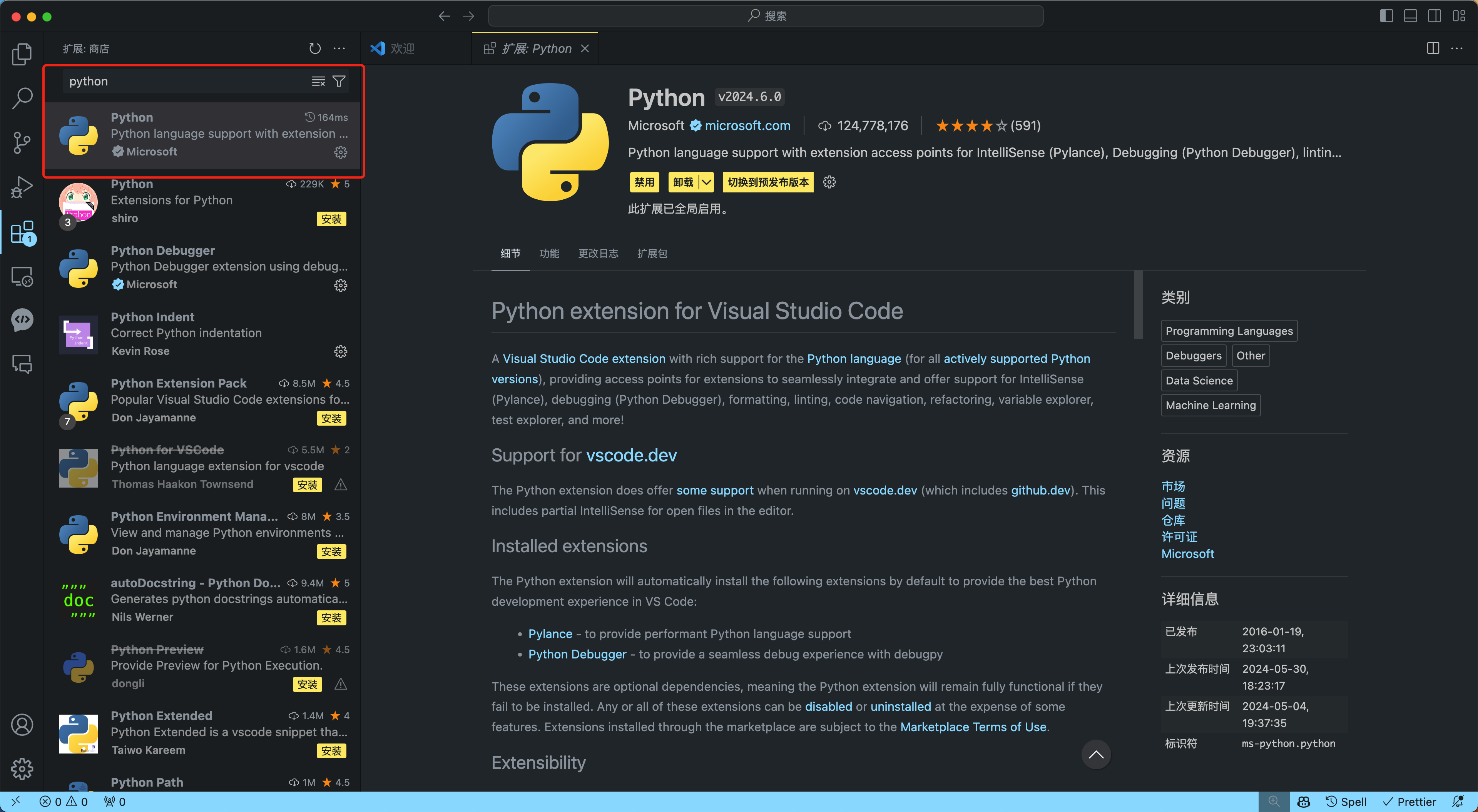This screenshot has width=1478, height=812.
Task: Open the Explorer view in activity bar
Action: pyautogui.click(x=22, y=54)
